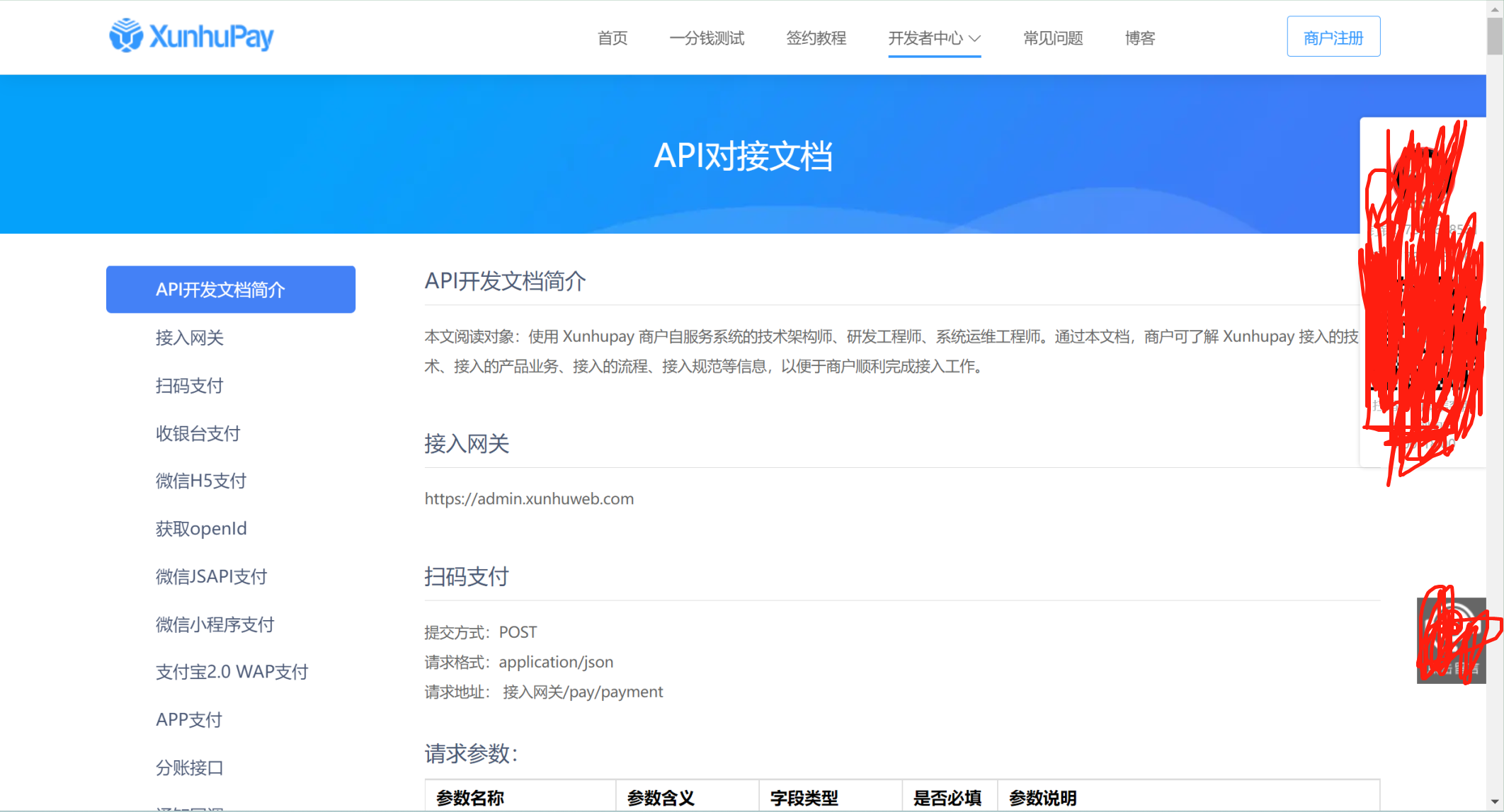
Task: Click the API开发文档简介 content heading
Action: [505, 281]
